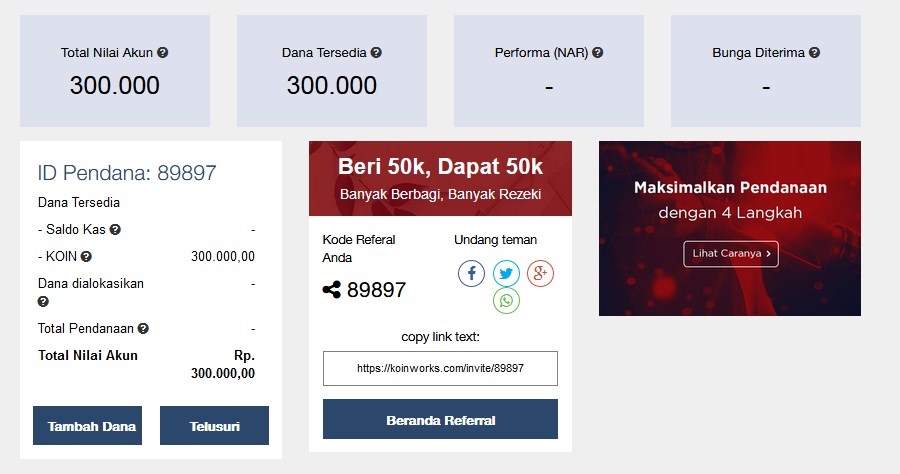The width and height of the screenshot is (900, 474).
Task: Click help icon next to Saldo Kas
Action: click(x=115, y=230)
